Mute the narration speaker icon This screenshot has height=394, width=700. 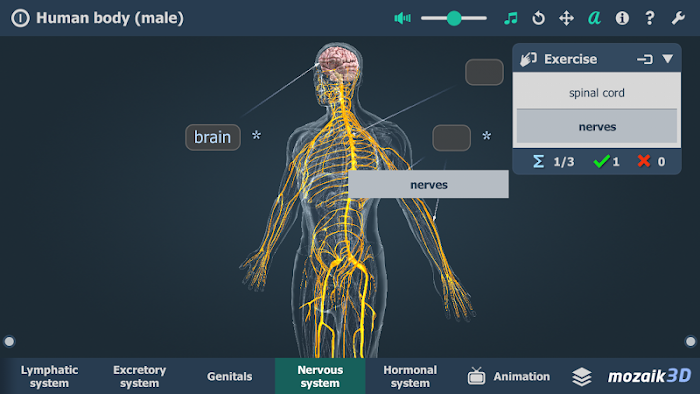click(x=402, y=18)
